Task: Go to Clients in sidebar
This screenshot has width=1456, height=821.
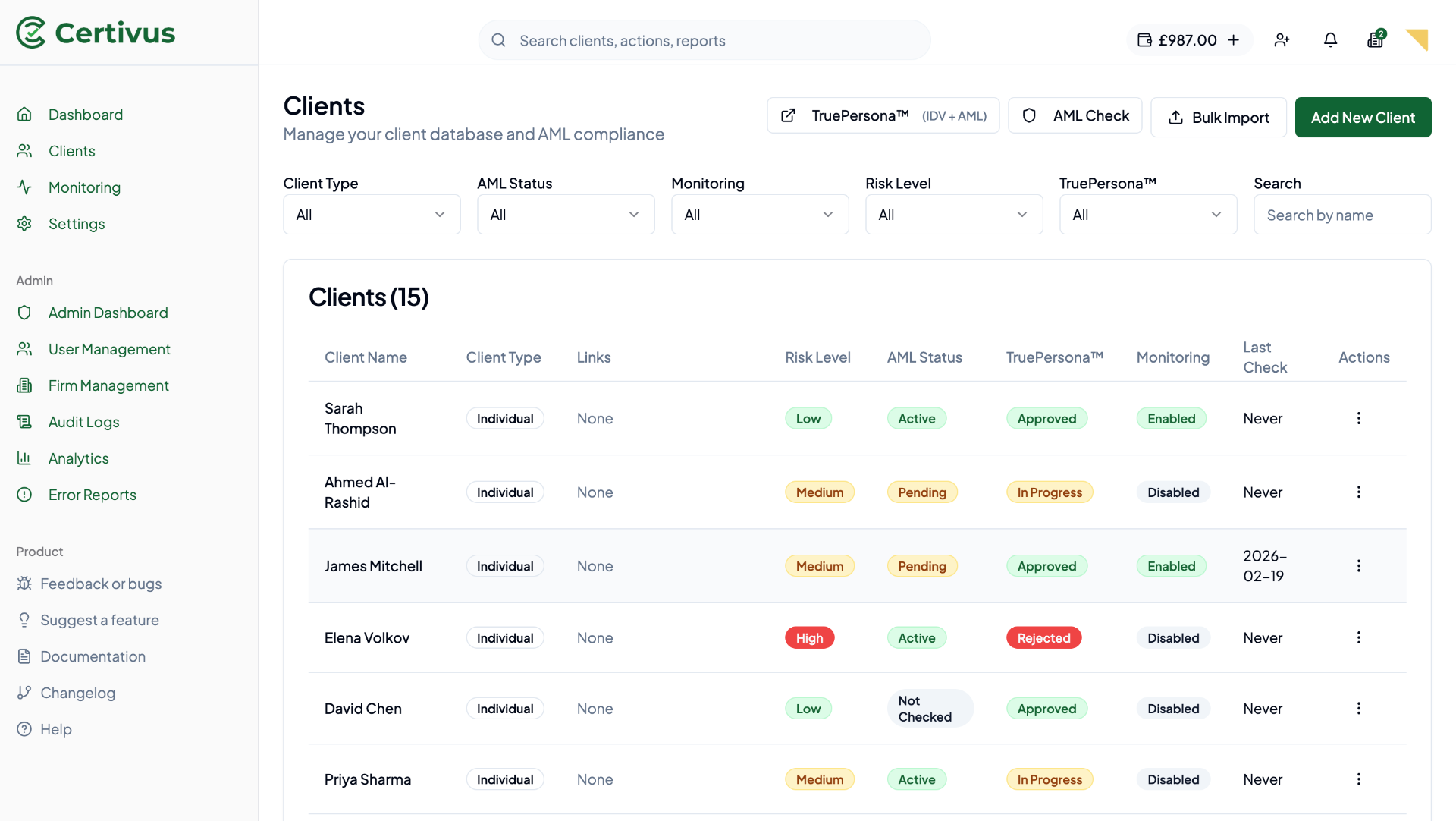Action: (x=71, y=151)
